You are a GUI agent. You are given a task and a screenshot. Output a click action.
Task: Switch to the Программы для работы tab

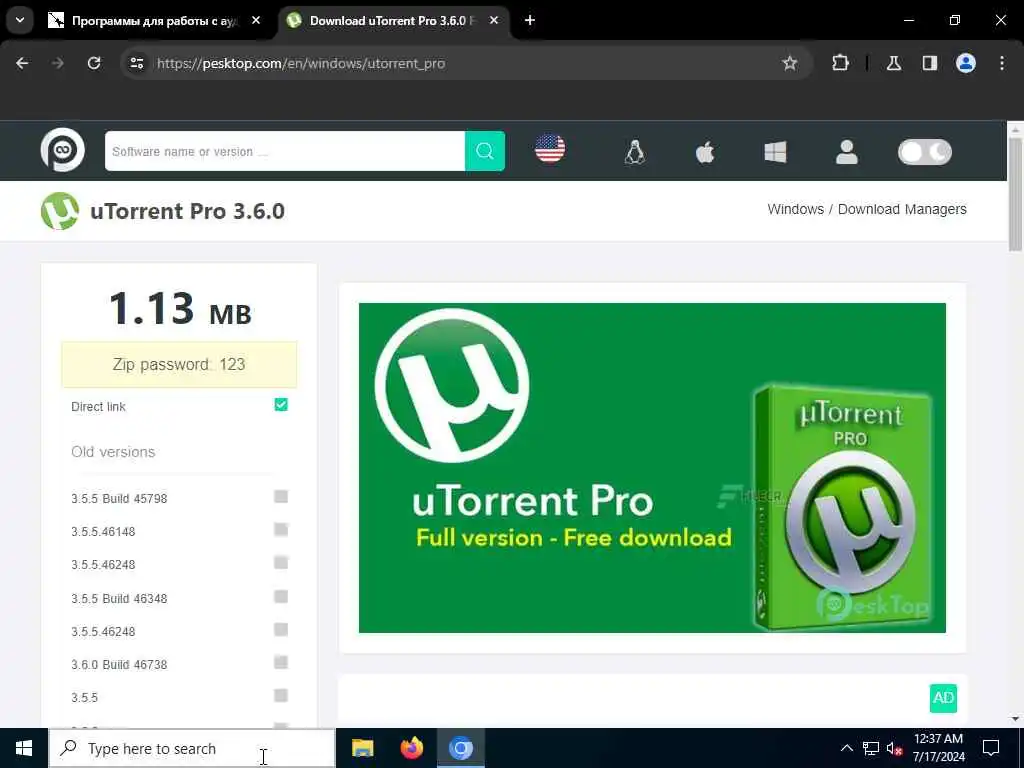pos(155,21)
